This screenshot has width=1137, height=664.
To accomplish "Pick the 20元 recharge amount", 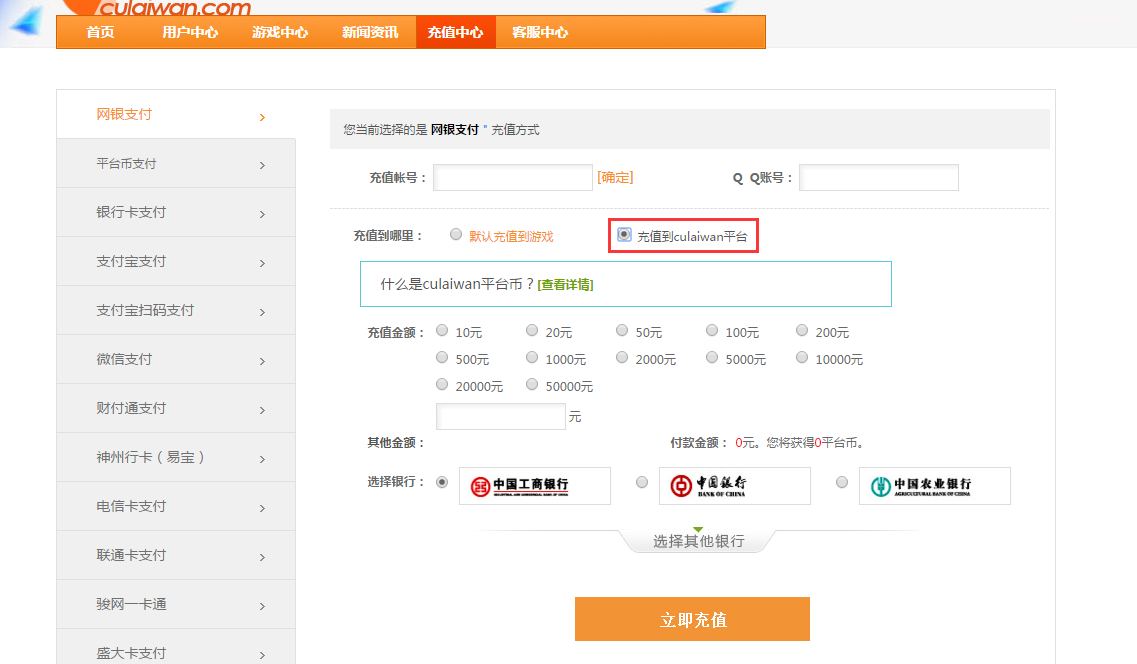I will (532, 331).
